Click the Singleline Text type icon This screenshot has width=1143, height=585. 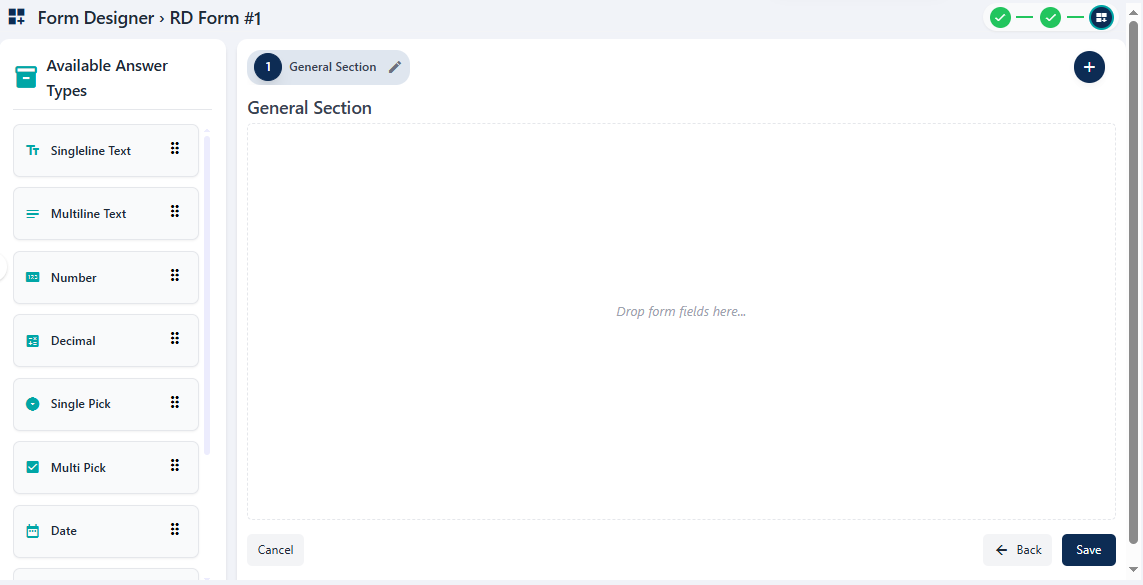click(x=33, y=151)
